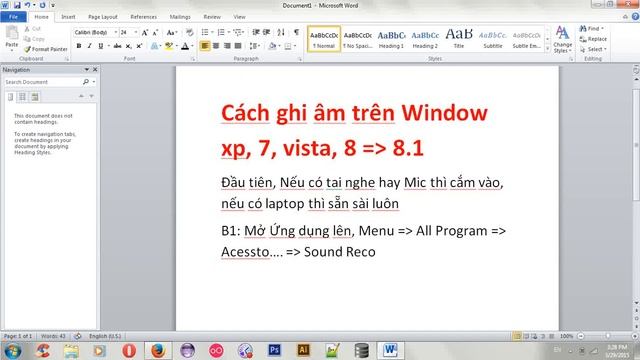Click the Search Document field
640x360 pixels.
[x=43, y=82]
